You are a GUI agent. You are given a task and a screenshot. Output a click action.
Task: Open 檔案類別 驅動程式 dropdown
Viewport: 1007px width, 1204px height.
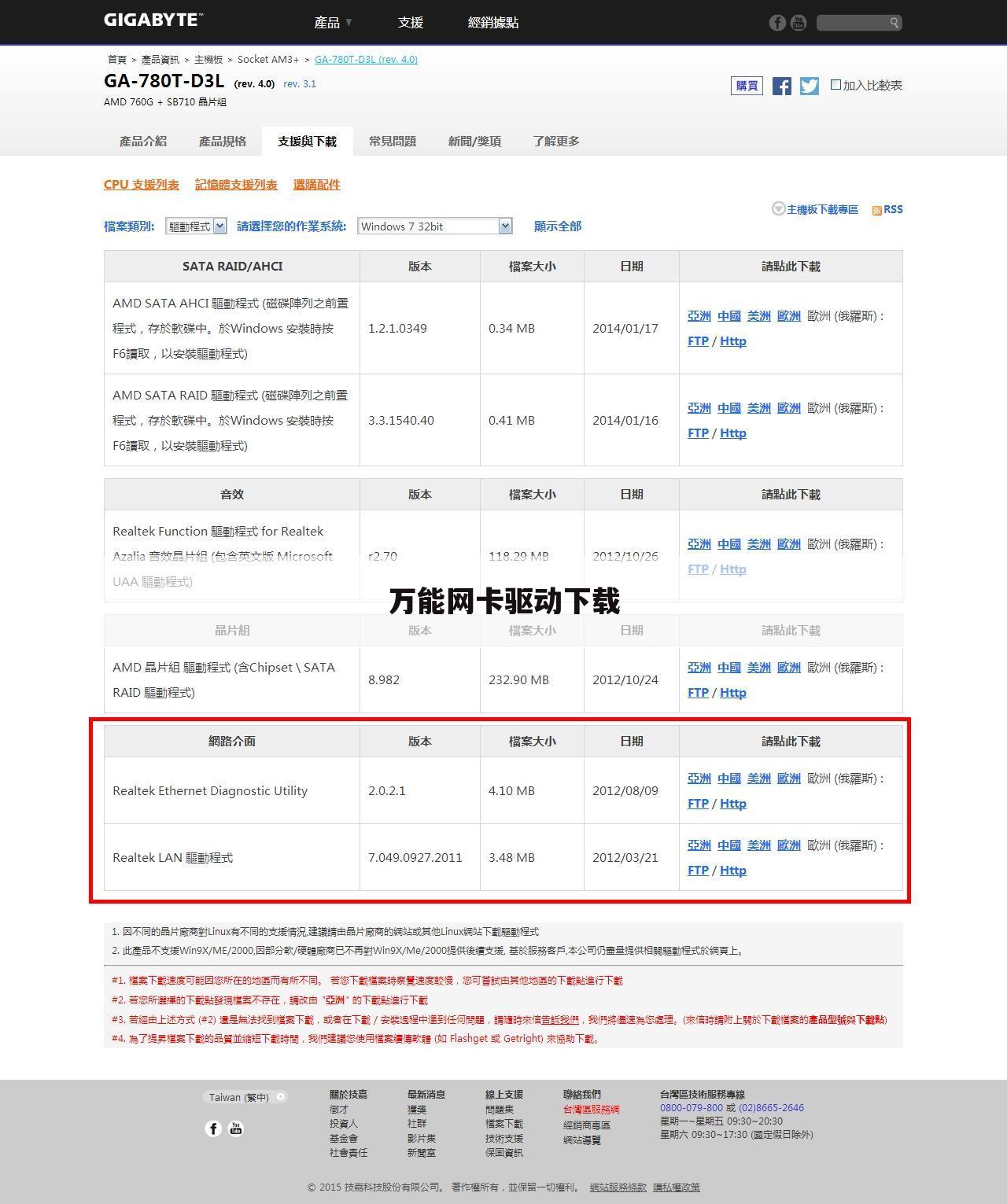click(196, 226)
